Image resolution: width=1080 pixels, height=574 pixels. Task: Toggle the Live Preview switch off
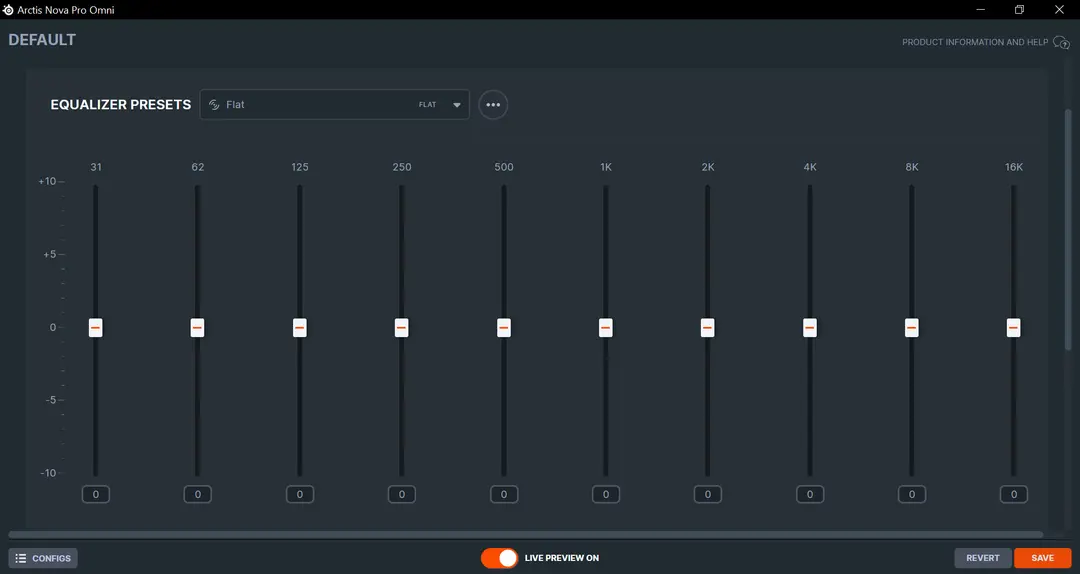499,558
